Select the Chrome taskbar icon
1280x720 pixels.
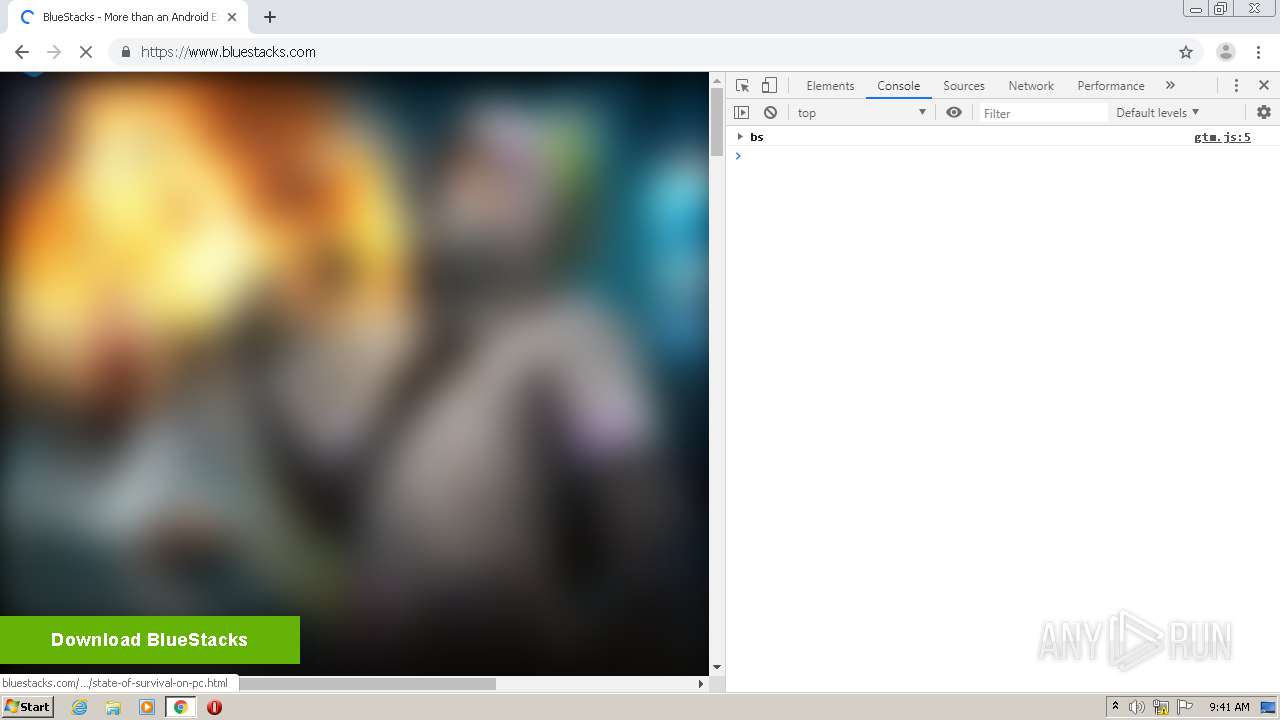pos(180,707)
